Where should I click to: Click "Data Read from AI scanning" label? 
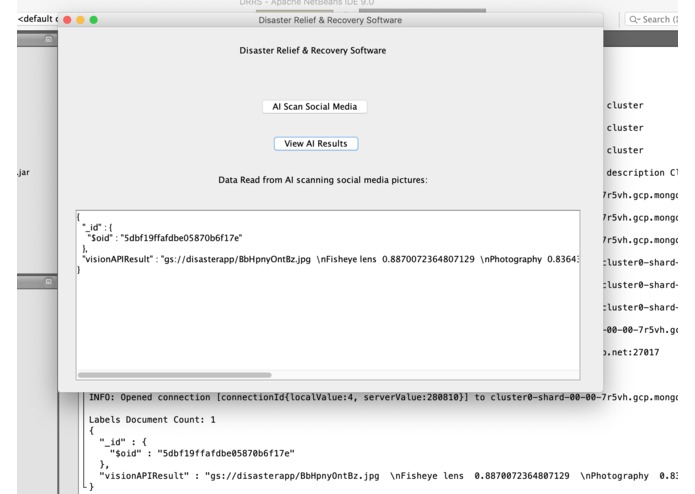(x=323, y=180)
